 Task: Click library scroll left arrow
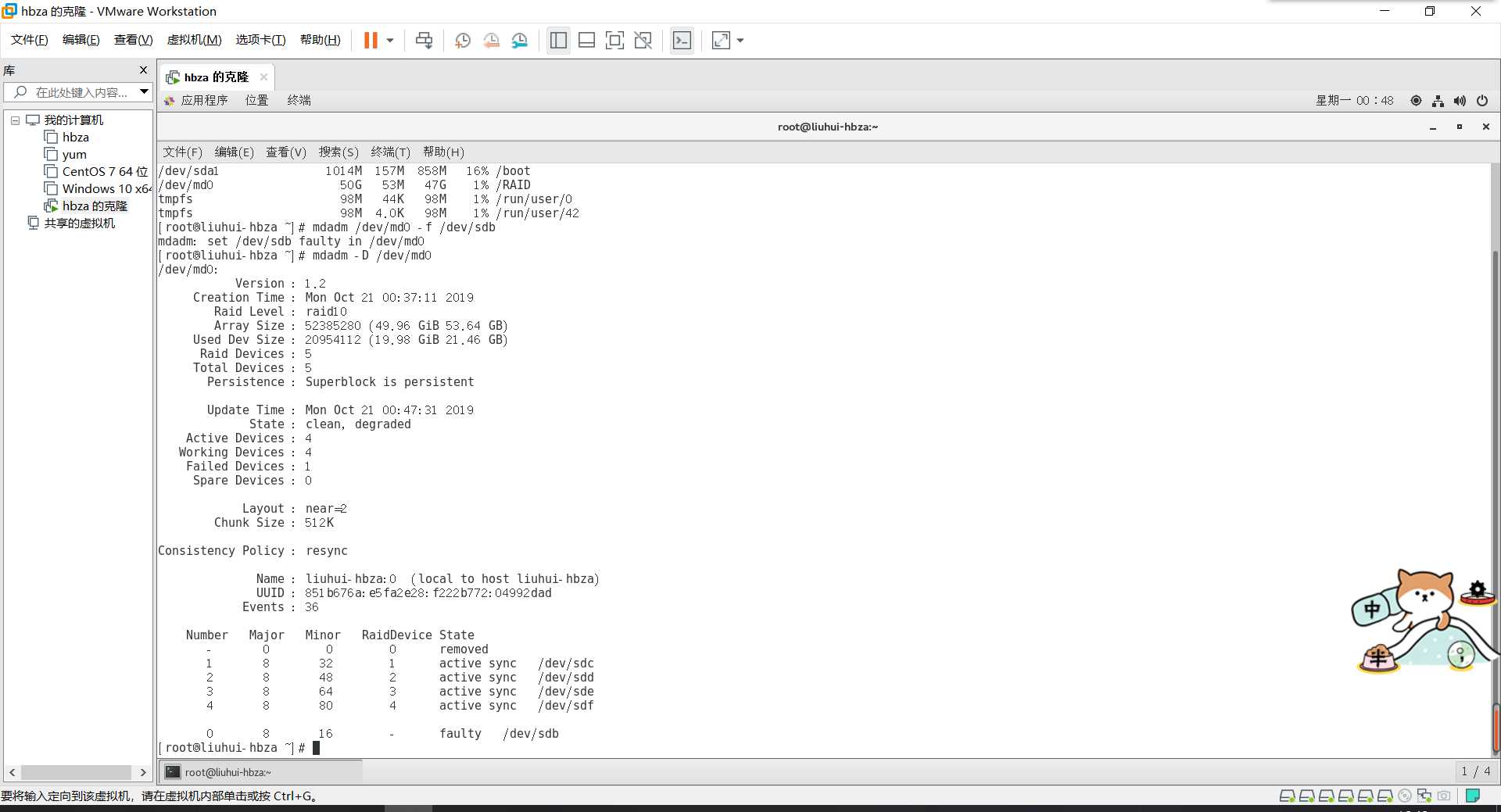click(x=12, y=772)
